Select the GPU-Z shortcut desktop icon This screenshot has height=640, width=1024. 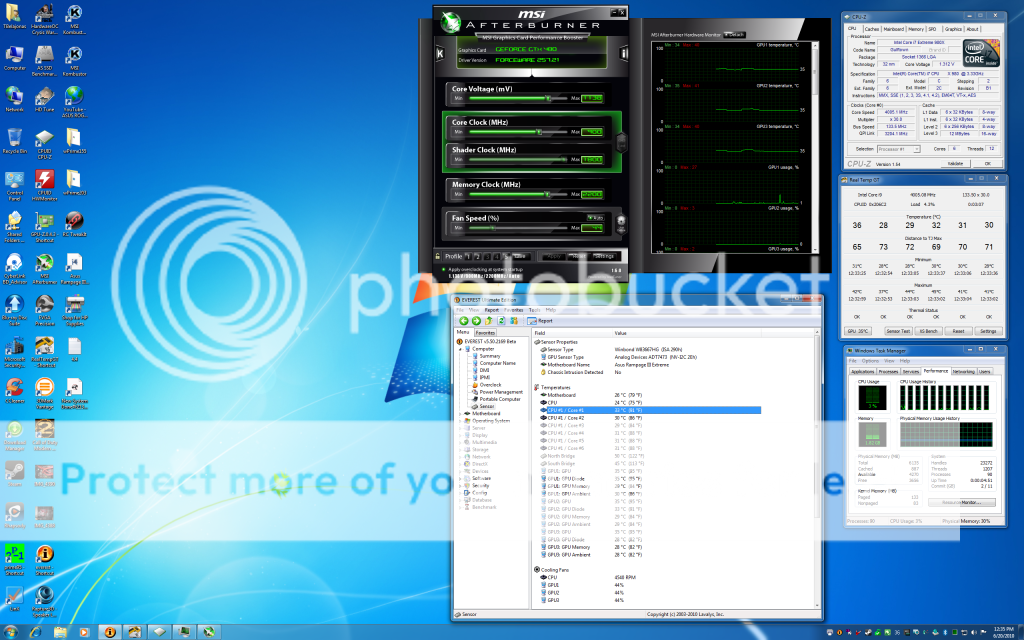coord(44,227)
